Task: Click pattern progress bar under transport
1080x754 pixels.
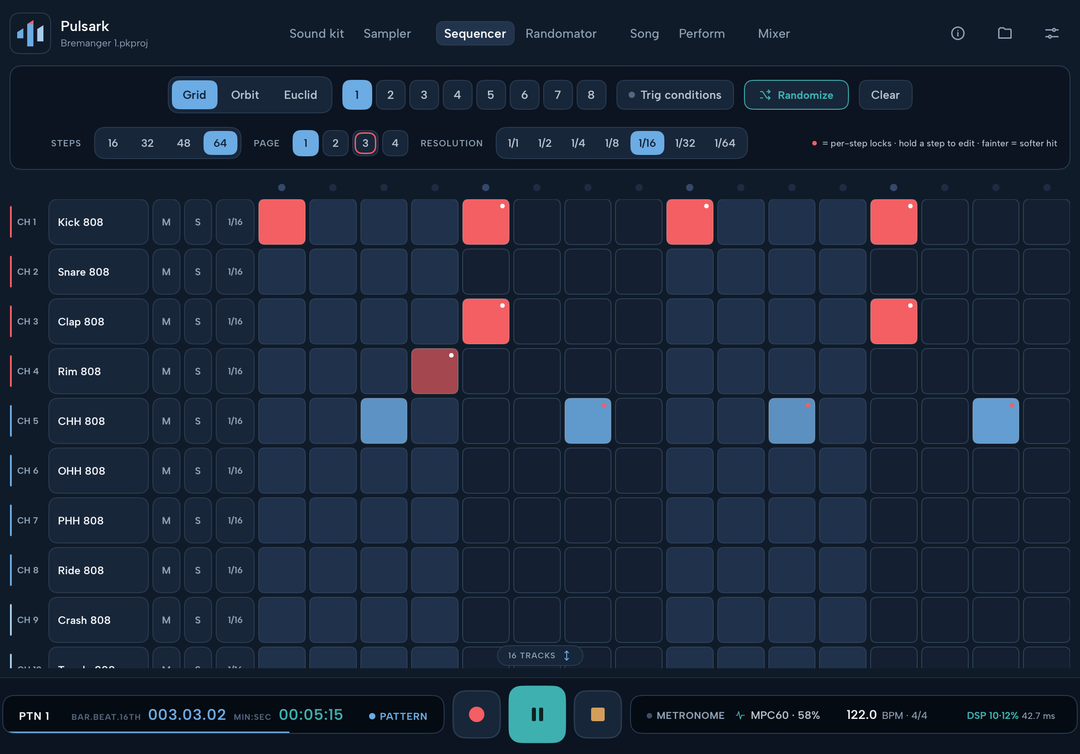Action: [x=223, y=732]
